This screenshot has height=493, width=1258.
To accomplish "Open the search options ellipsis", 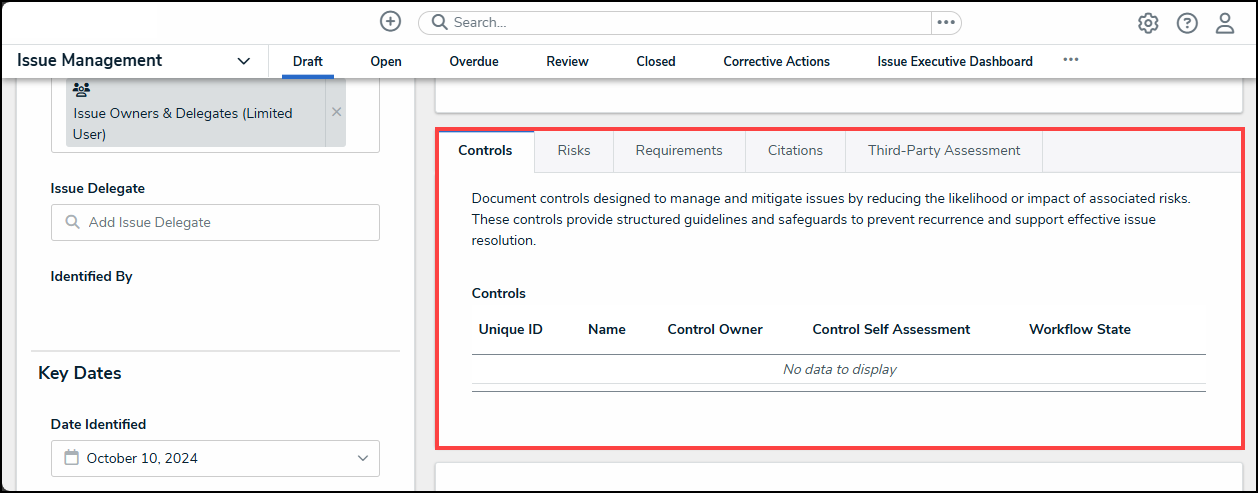I will 946,22.
